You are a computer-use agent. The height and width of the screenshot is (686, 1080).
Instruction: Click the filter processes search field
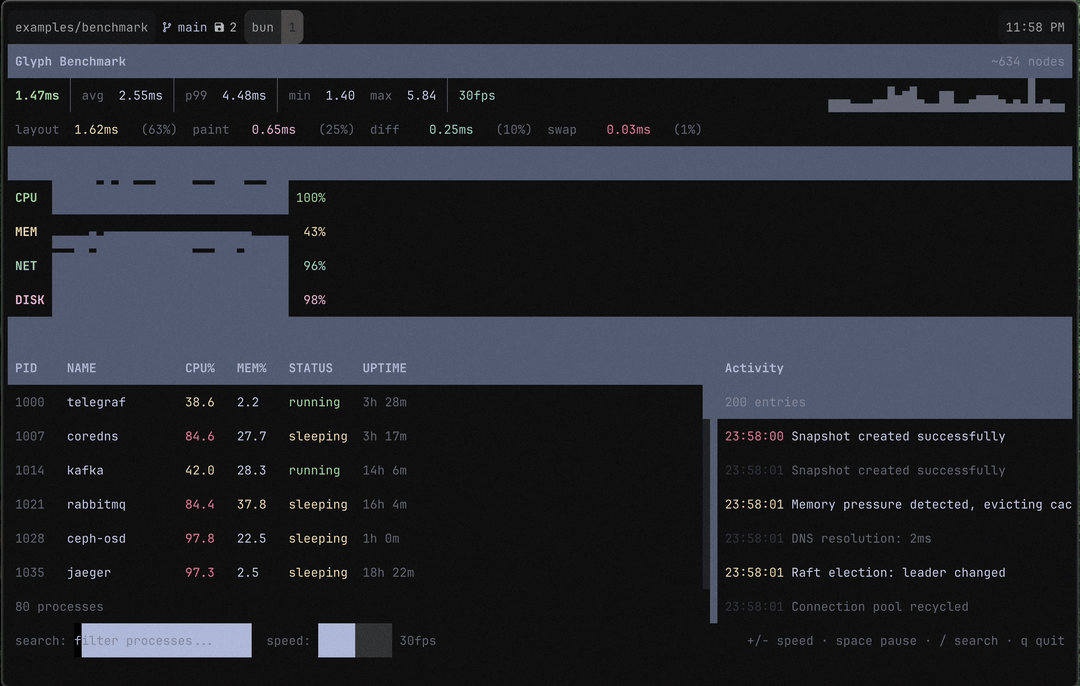pyautogui.click(x=165, y=640)
